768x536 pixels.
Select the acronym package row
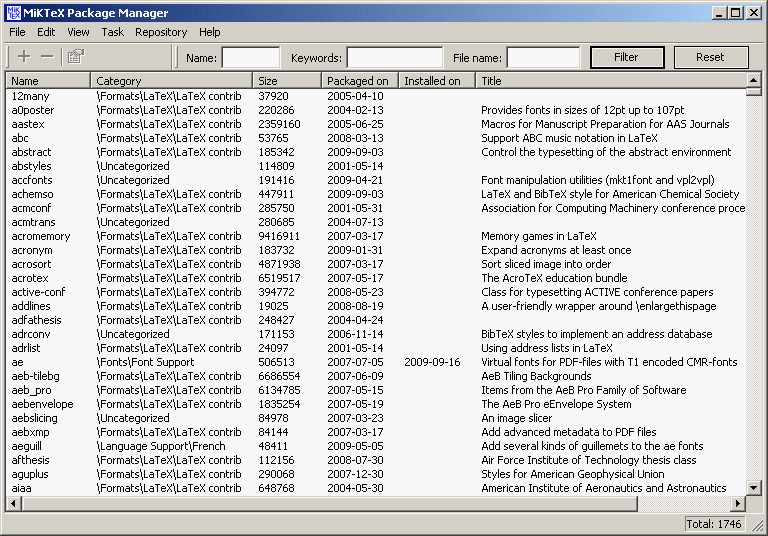[376, 250]
